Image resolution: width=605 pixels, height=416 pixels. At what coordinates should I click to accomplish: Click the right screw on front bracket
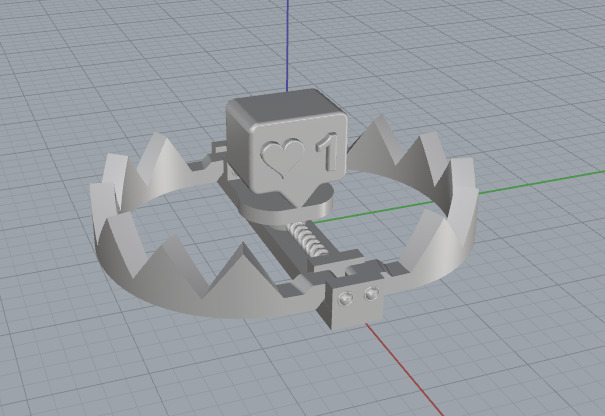tap(372, 294)
